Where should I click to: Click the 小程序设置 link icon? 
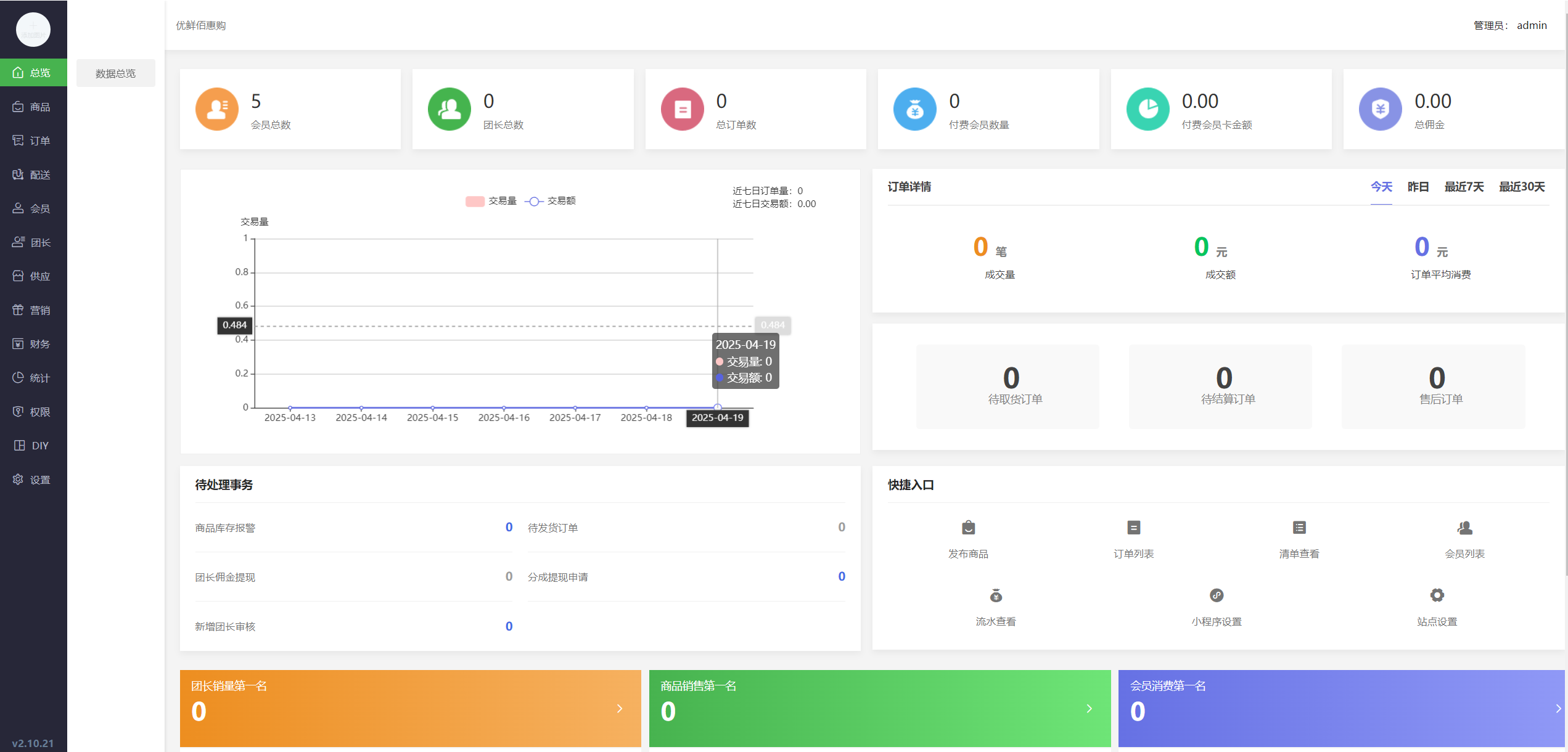click(x=1217, y=595)
